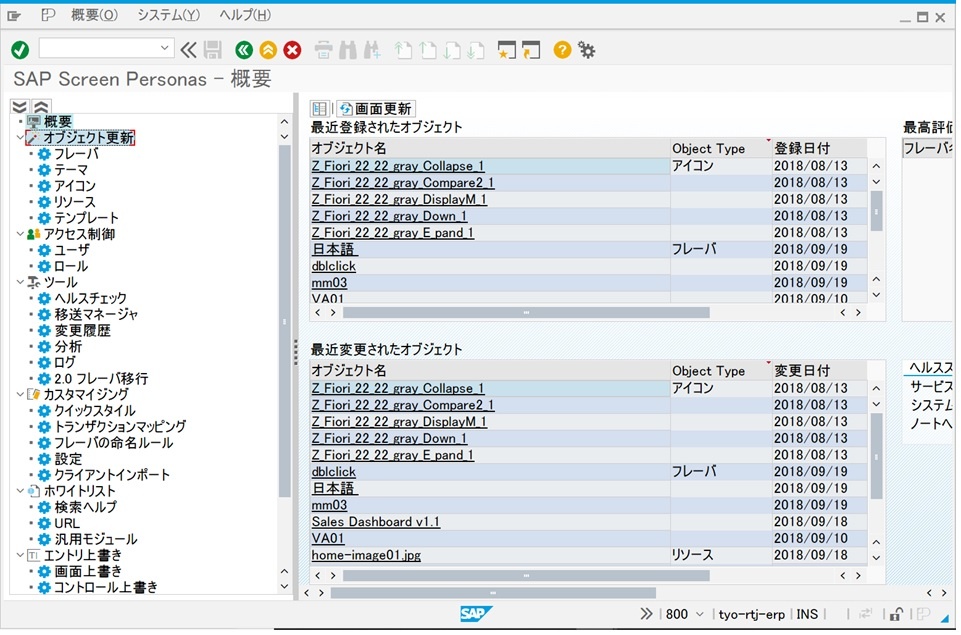Image resolution: width=961 pixels, height=635 pixels.
Task: Collapse the ホワイトリスト tree node
Action: tap(20, 490)
